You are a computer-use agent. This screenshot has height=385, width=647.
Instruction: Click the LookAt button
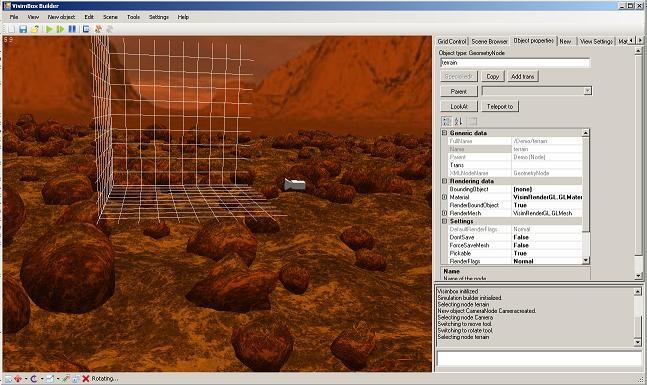pyautogui.click(x=459, y=106)
